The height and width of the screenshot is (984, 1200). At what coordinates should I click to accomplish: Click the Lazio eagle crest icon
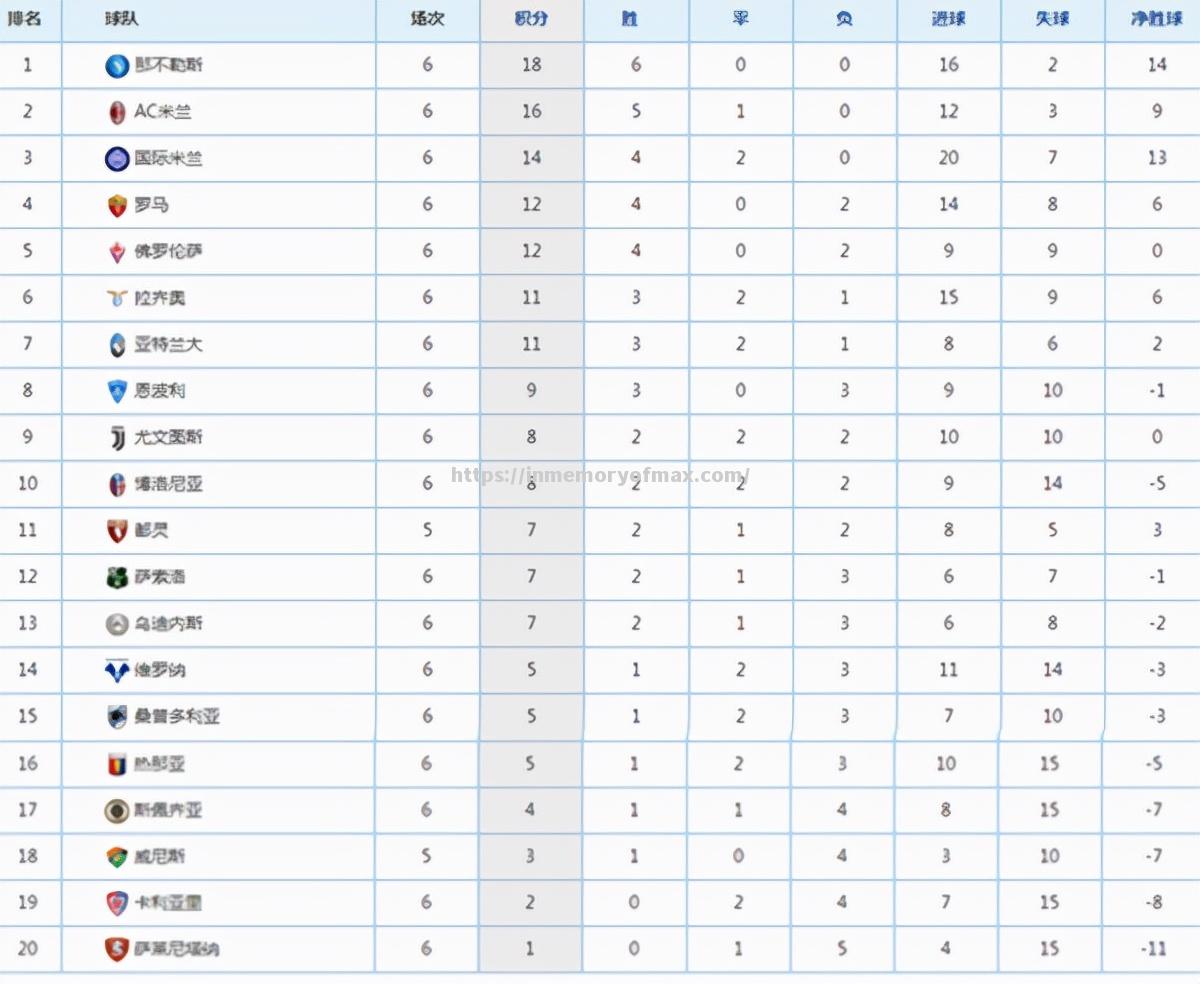[117, 298]
